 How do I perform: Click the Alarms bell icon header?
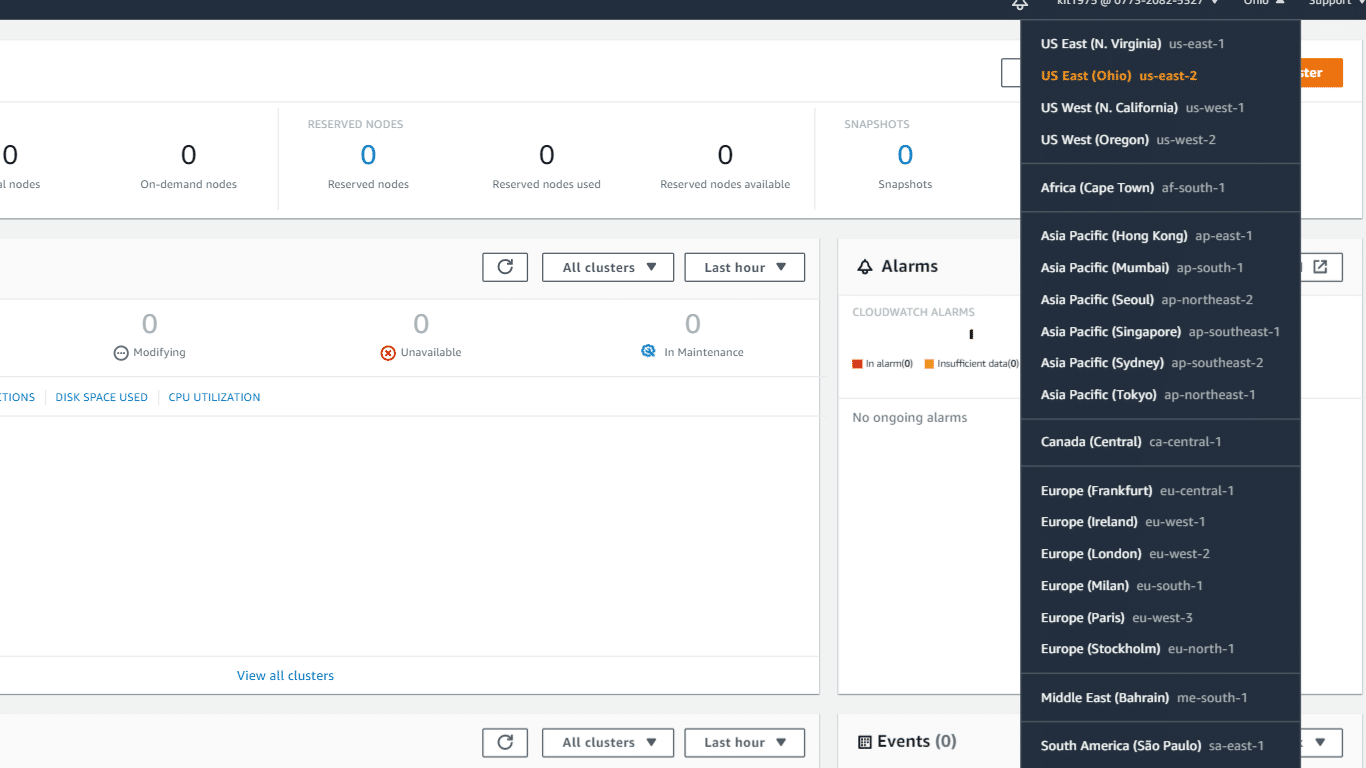pos(864,266)
